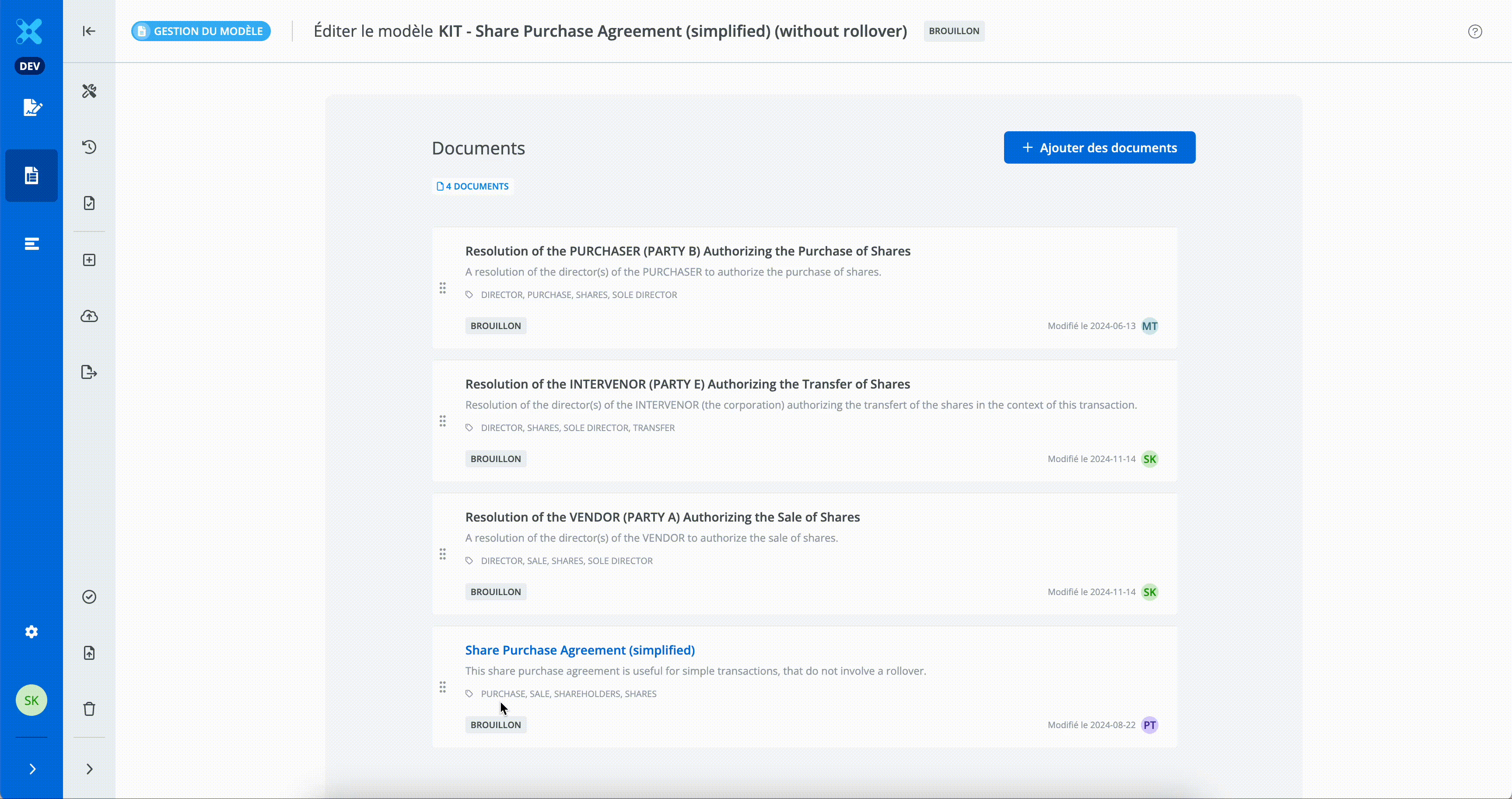Screen dimensions: 1512x799
Task: Click the SK user avatar in sidebar
Action: click(x=31, y=701)
